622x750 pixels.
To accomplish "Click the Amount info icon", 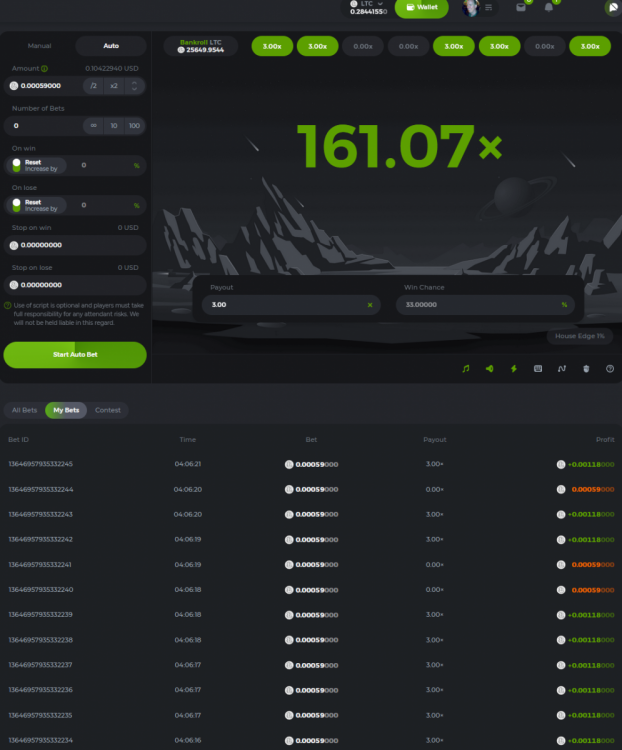I will click(x=45, y=69).
